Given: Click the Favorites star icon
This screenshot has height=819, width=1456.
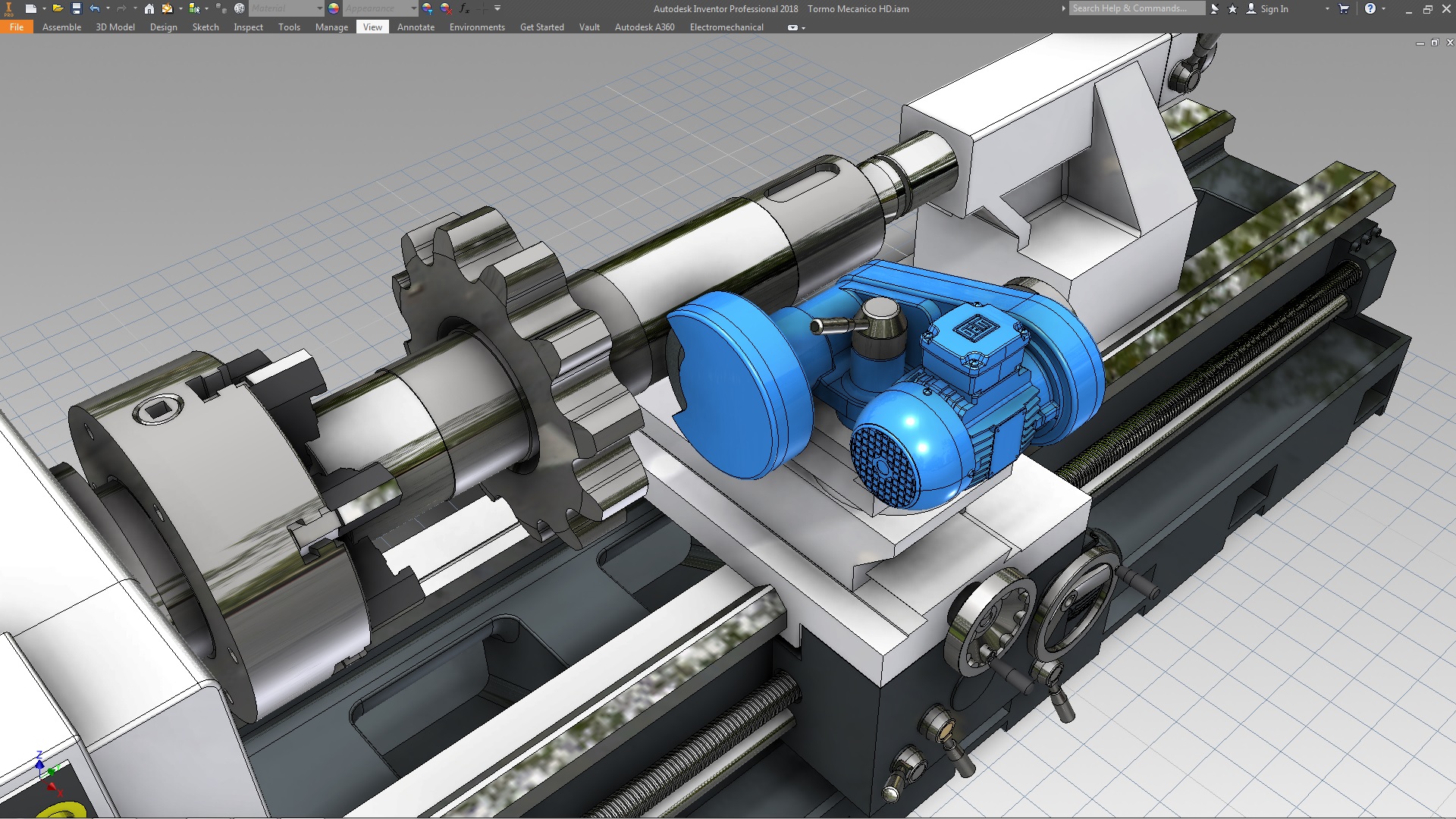Looking at the screenshot, I should [x=1232, y=8].
